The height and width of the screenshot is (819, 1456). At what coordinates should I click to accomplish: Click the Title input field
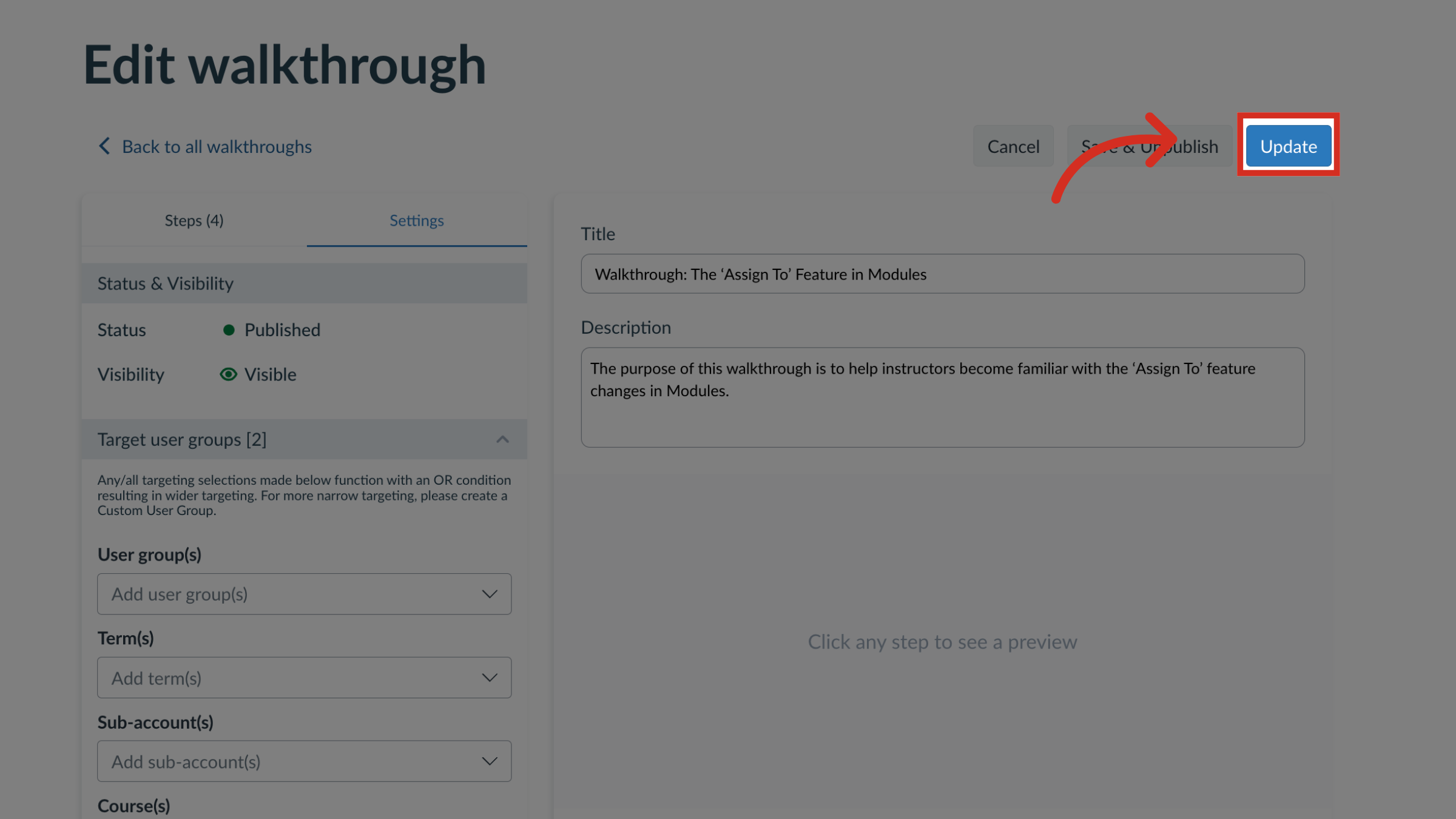click(x=942, y=274)
